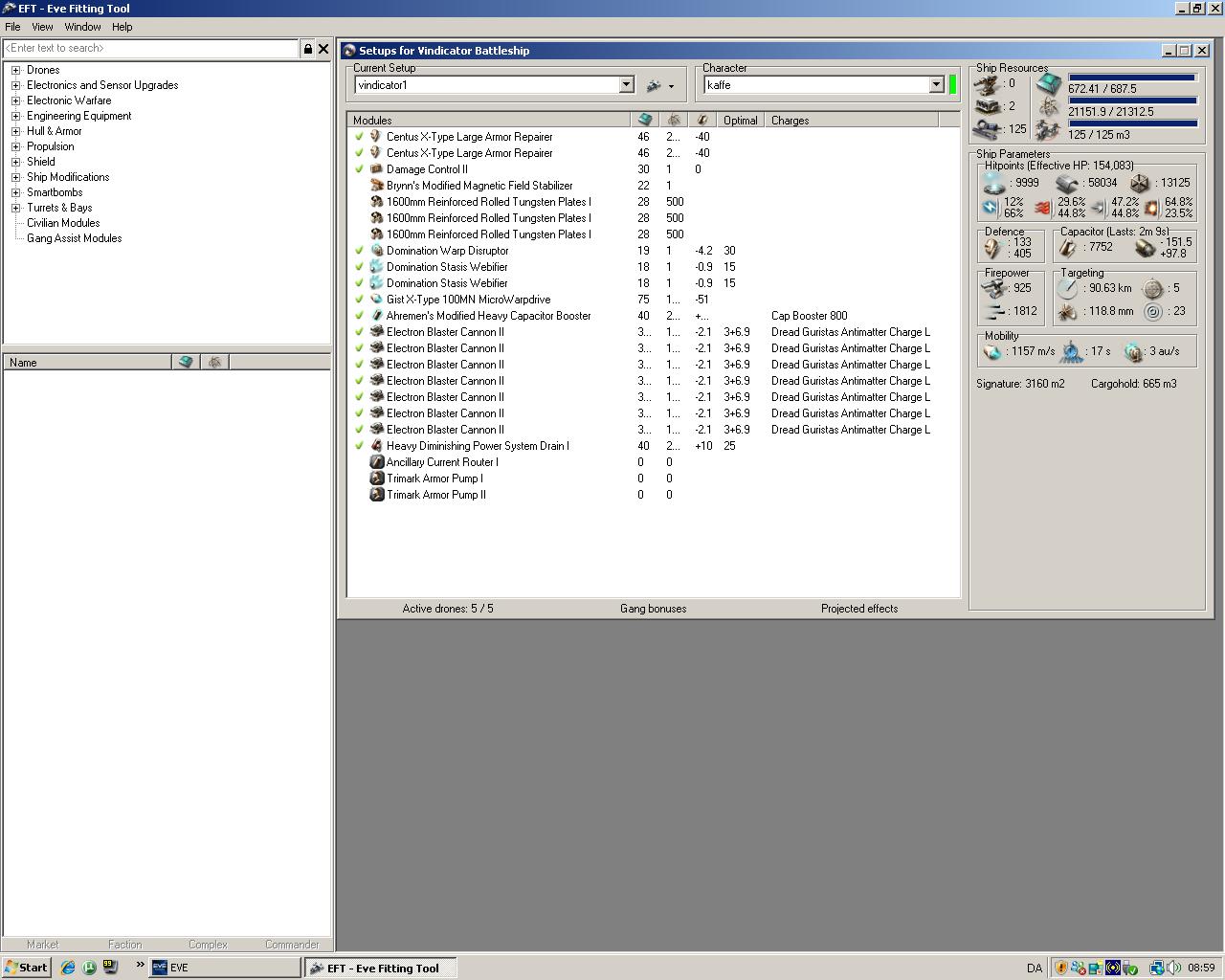Toggle the Gist X-Type 100MN MicroWarpdrive checkmark
This screenshot has width=1225, height=980.
point(360,300)
